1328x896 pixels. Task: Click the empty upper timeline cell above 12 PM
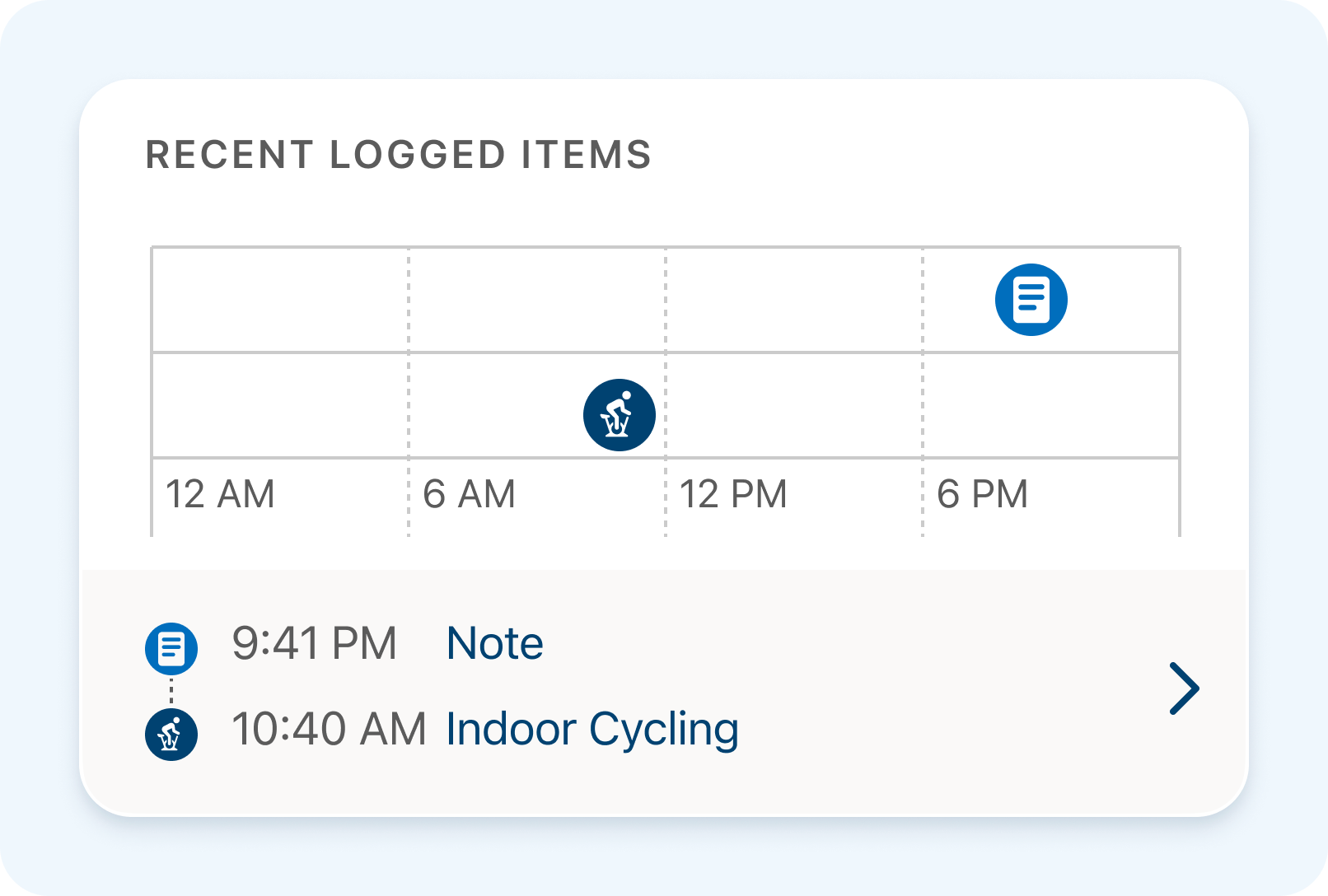(793, 300)
